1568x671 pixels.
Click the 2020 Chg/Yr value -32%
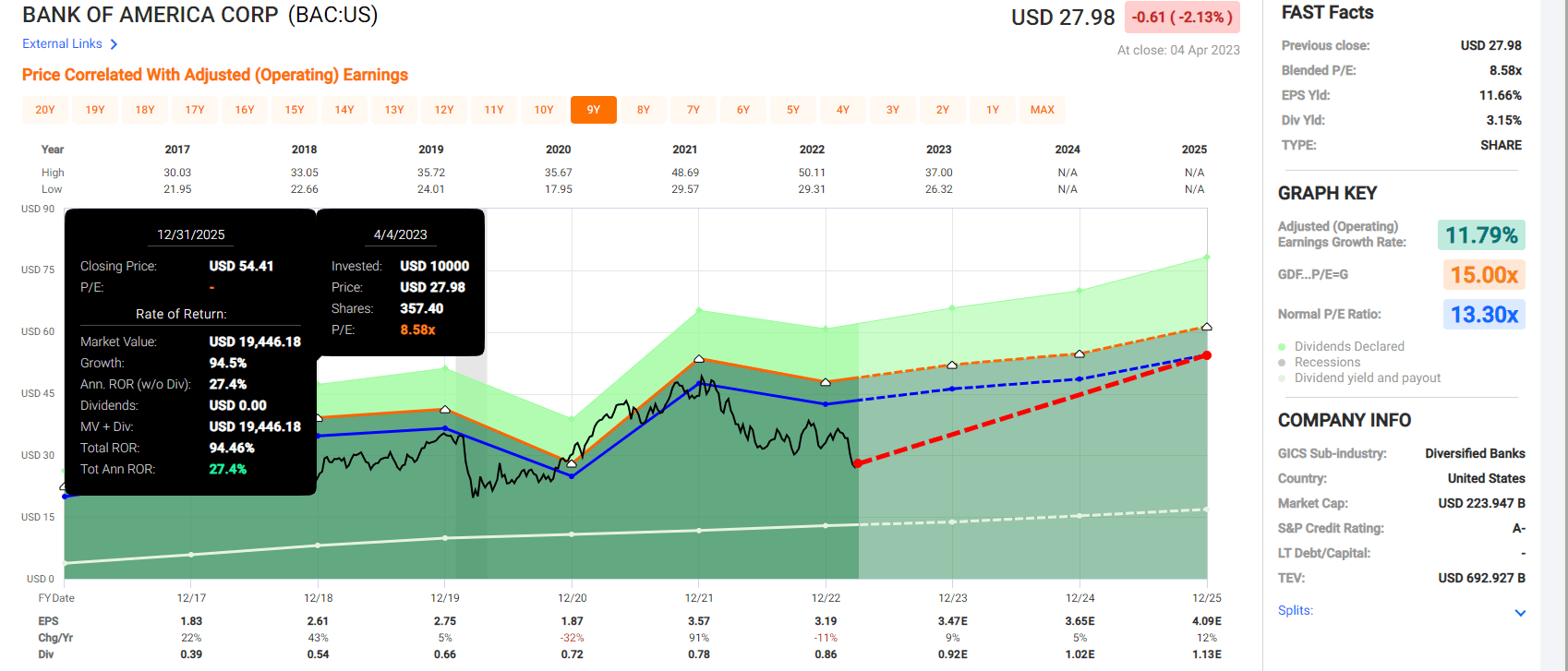pyautogui.click(x=572, y=638)
